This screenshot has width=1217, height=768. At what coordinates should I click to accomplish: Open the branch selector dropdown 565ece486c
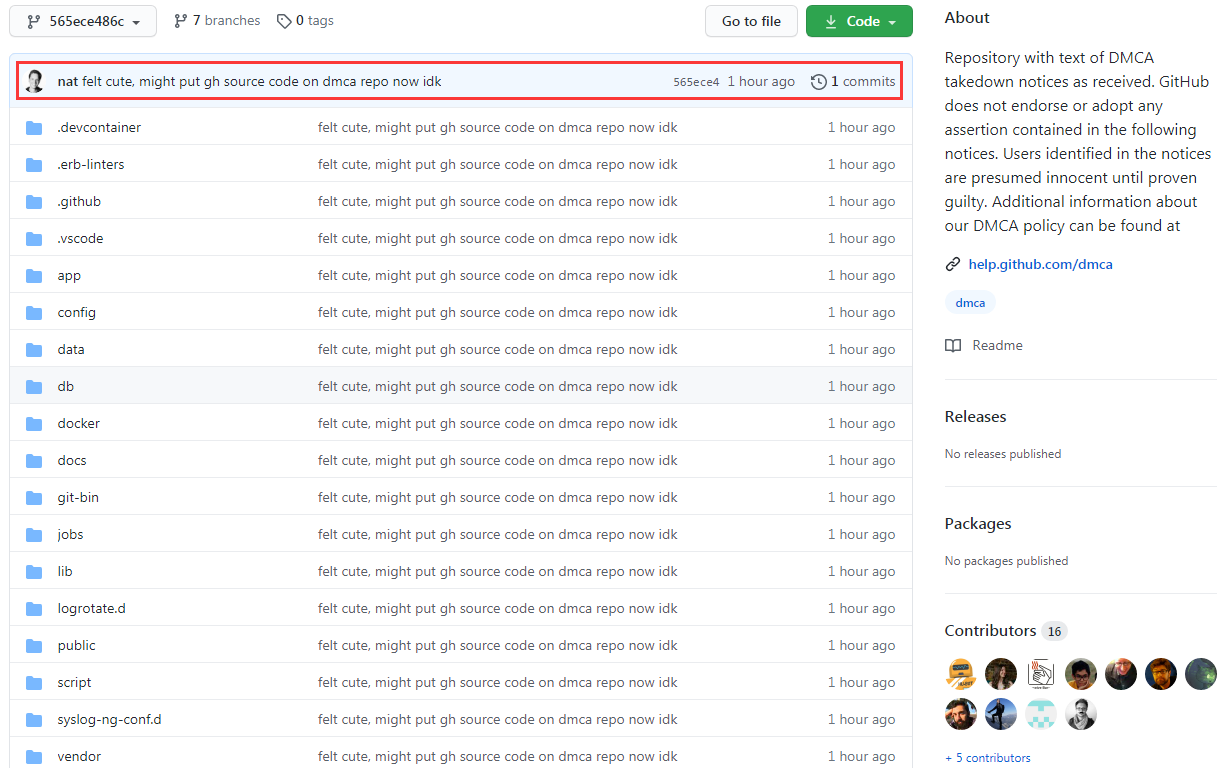click(83, 21)
